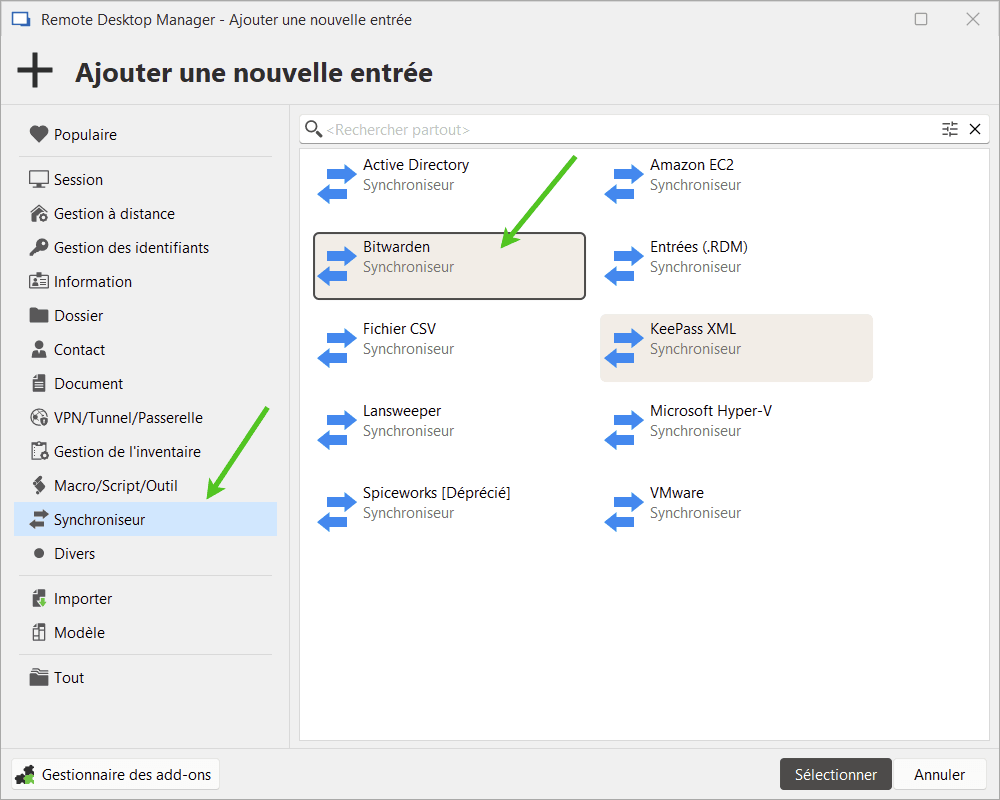The width and height of the screenshot is (1000, 800).
Task: Choose the Microsoft Hyper-V synchronizer
Action: point(712,420)
